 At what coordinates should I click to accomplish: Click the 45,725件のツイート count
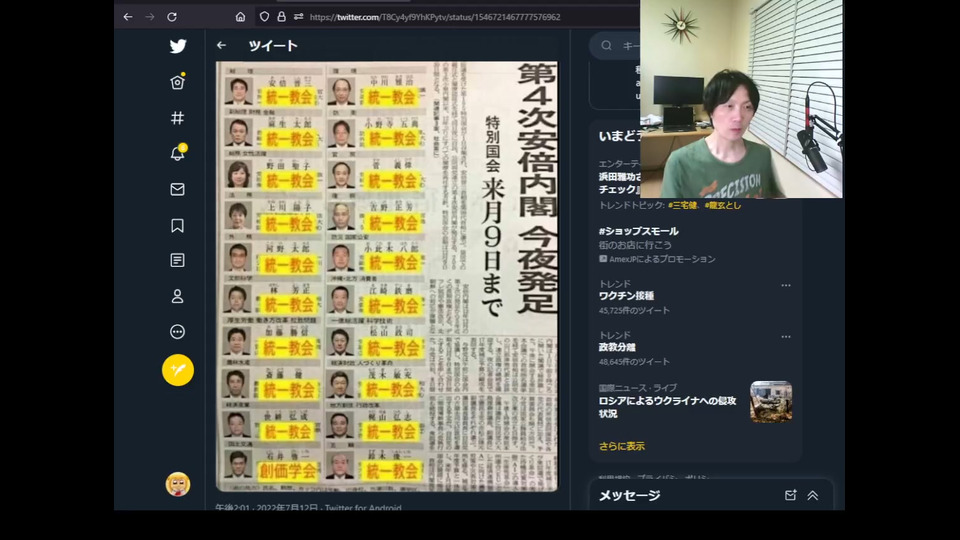coord(634,310)
